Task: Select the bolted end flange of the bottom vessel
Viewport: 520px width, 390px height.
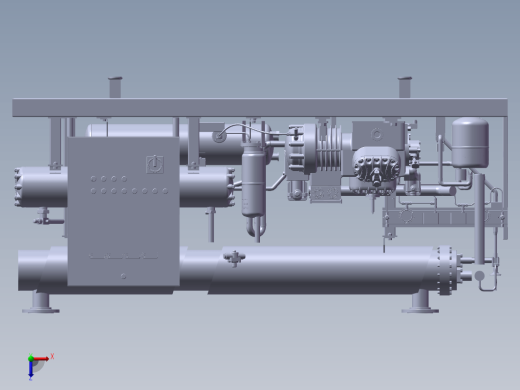Action: point(446,271)
